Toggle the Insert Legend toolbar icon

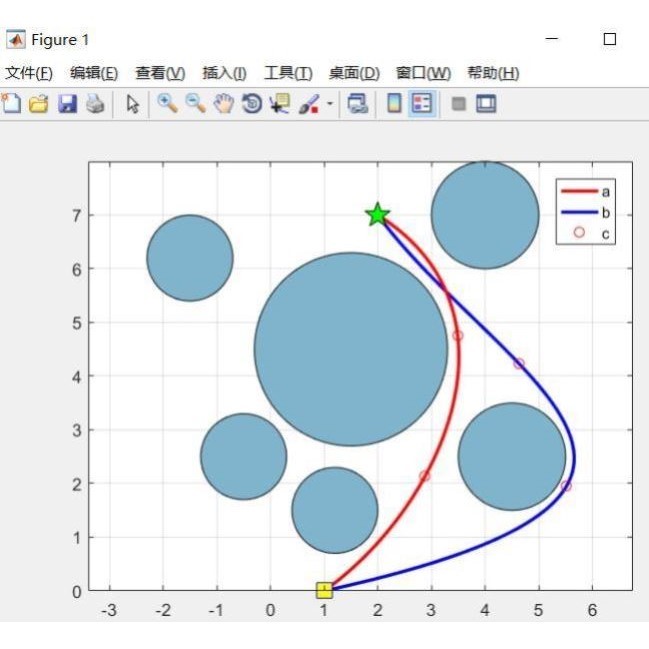[x=422, y=103]
